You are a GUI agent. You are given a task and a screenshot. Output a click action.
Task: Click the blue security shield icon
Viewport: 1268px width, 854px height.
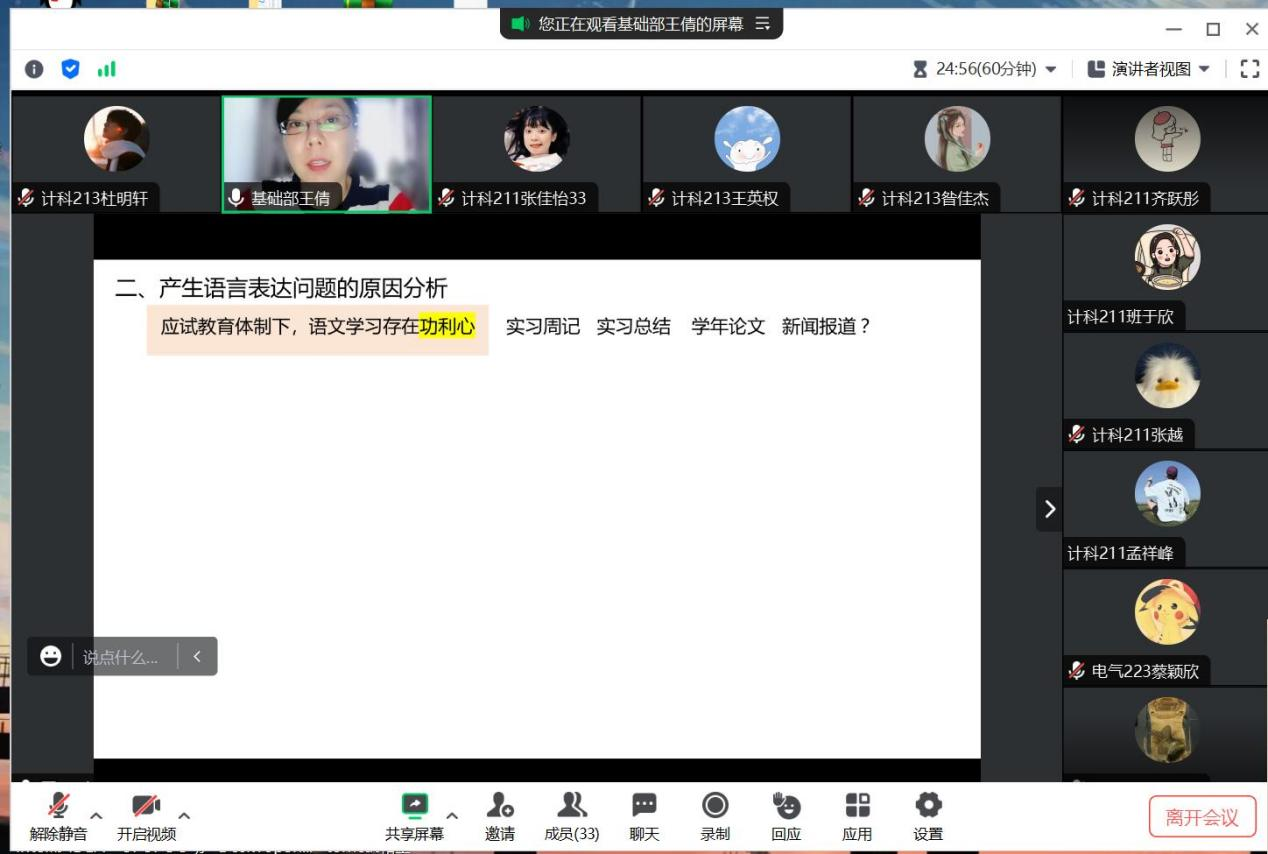point(70,69)
